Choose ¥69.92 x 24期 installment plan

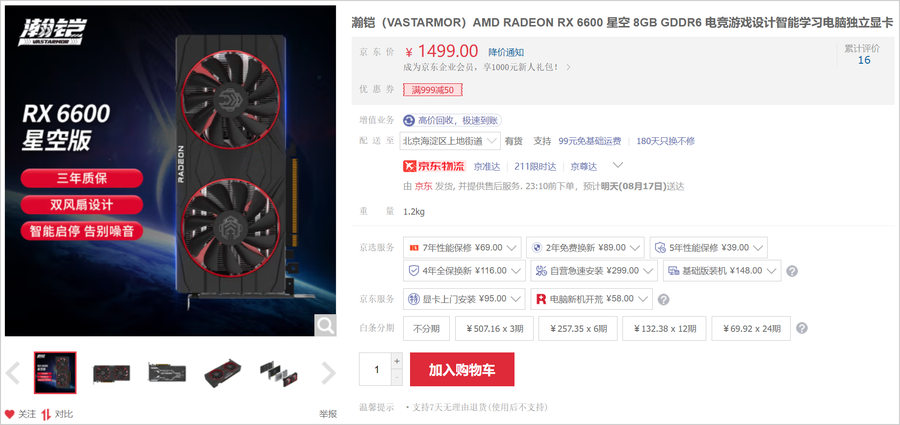tap(751, 329)
